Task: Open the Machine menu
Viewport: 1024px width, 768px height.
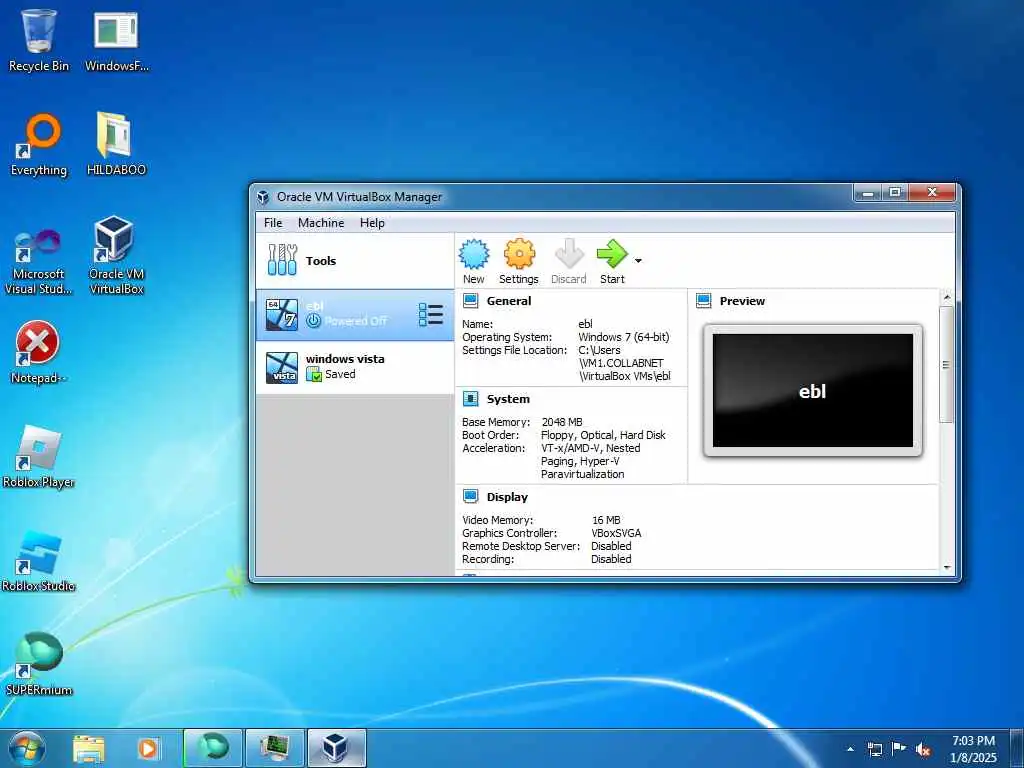Action: point(321,223)
